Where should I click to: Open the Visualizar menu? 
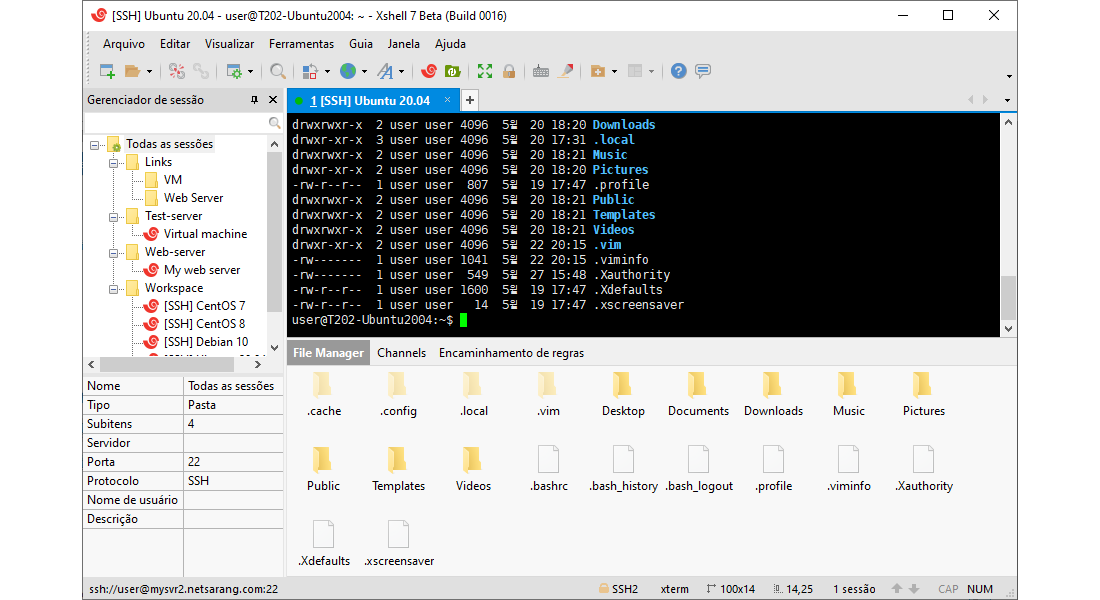(229, 44)
